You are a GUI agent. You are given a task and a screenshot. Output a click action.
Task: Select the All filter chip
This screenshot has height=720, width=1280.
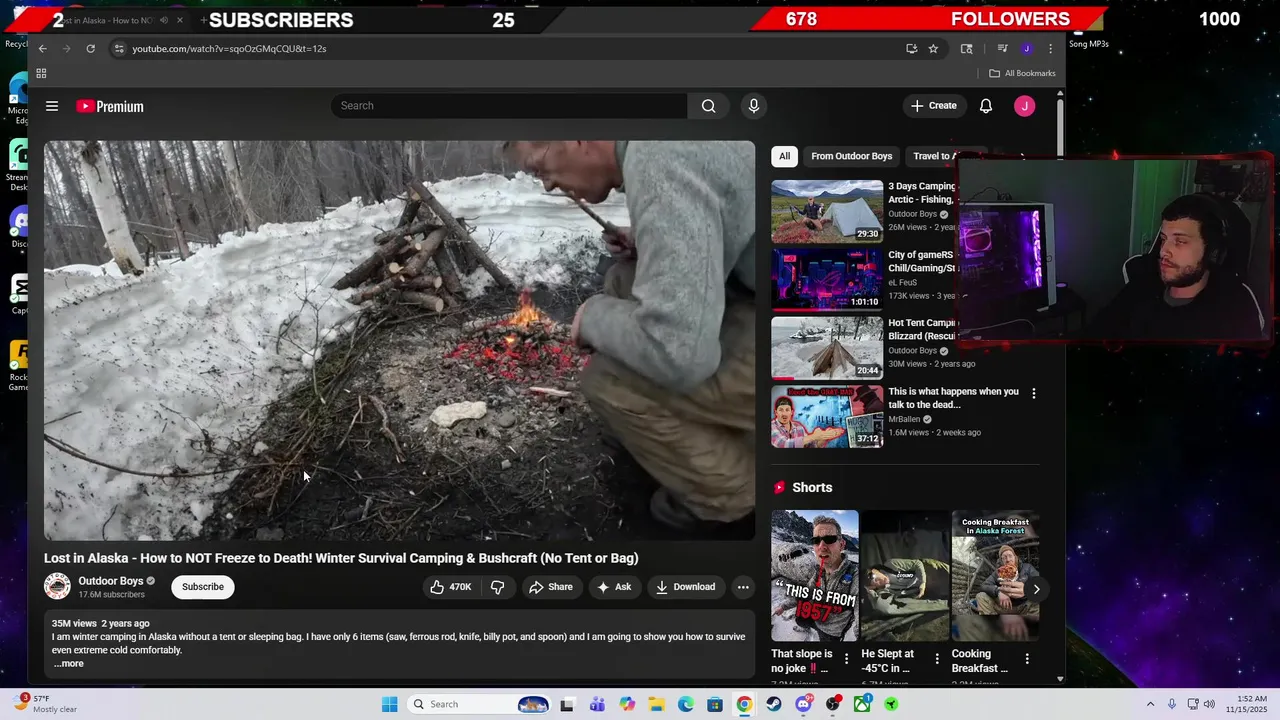[785, 156]
